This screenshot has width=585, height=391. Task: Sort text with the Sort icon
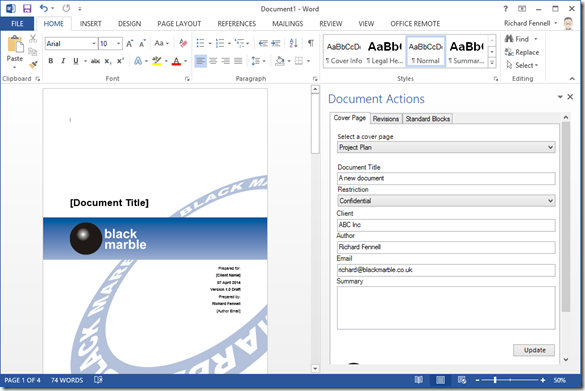click(x=294, y=43)
